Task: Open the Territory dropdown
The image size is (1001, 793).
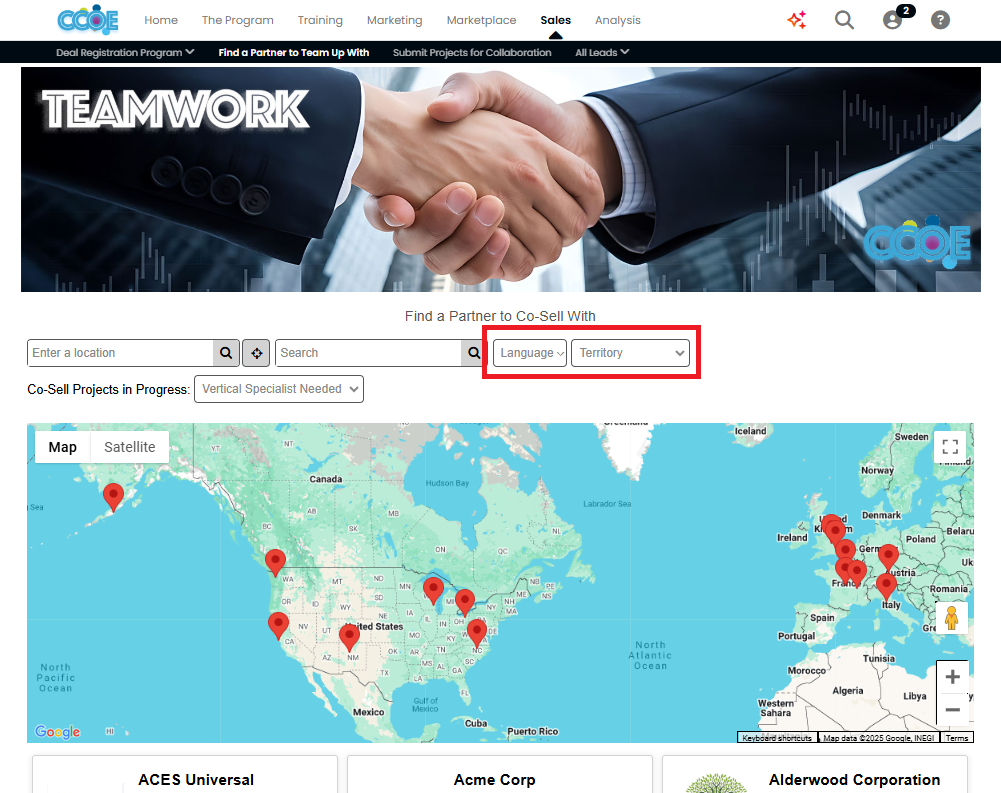Action: [630, 353]
